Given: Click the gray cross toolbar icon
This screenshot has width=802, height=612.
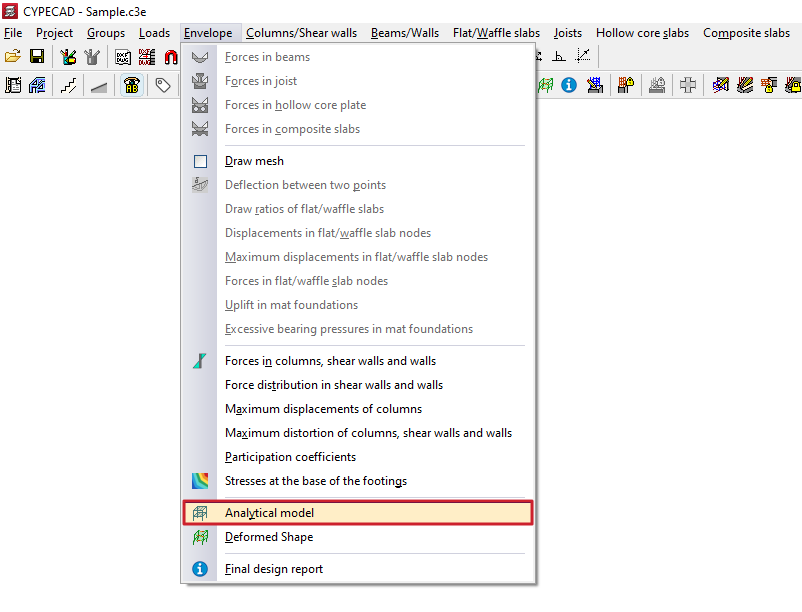Looking at the screenshot, I should pyautogui.click(x=688, y=85).
